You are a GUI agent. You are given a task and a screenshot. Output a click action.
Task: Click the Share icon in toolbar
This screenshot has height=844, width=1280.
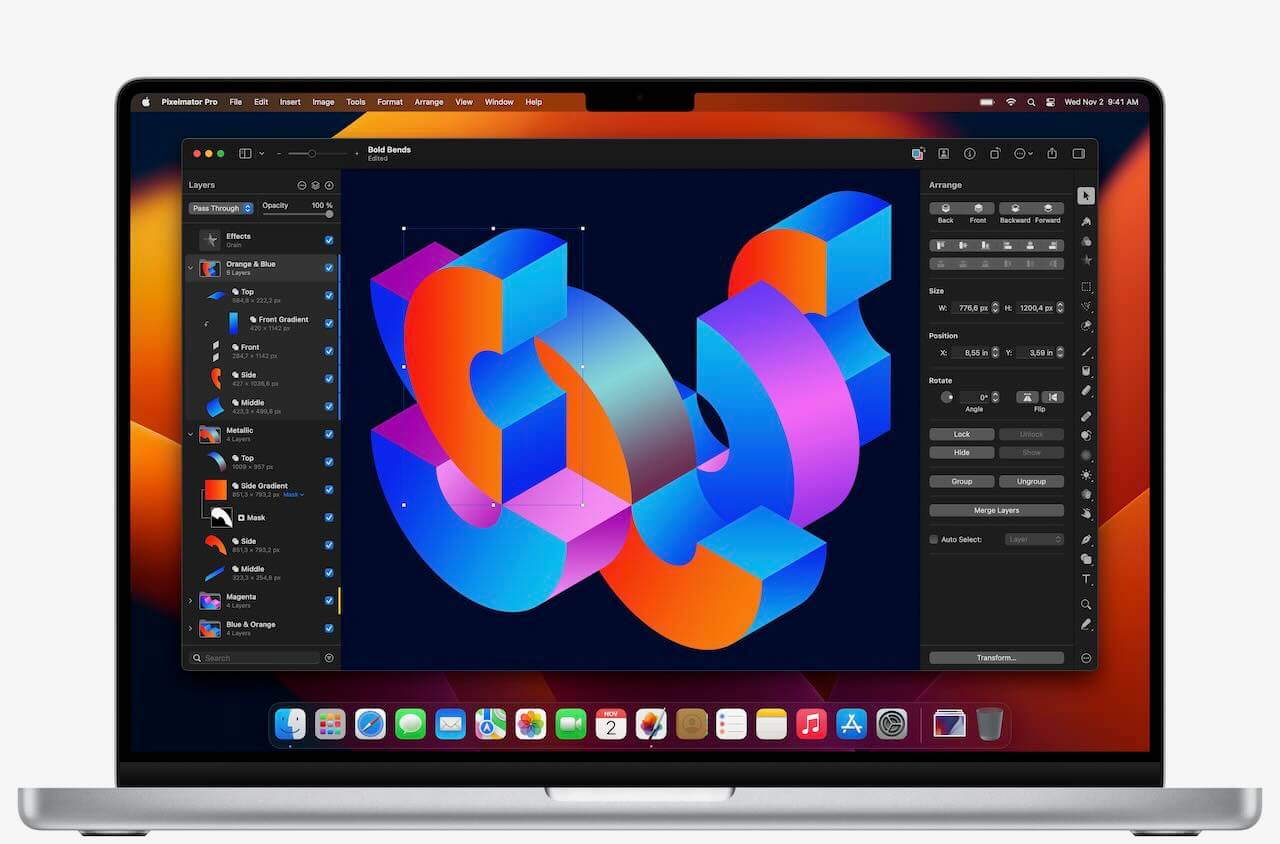[x=1052, y=154]
